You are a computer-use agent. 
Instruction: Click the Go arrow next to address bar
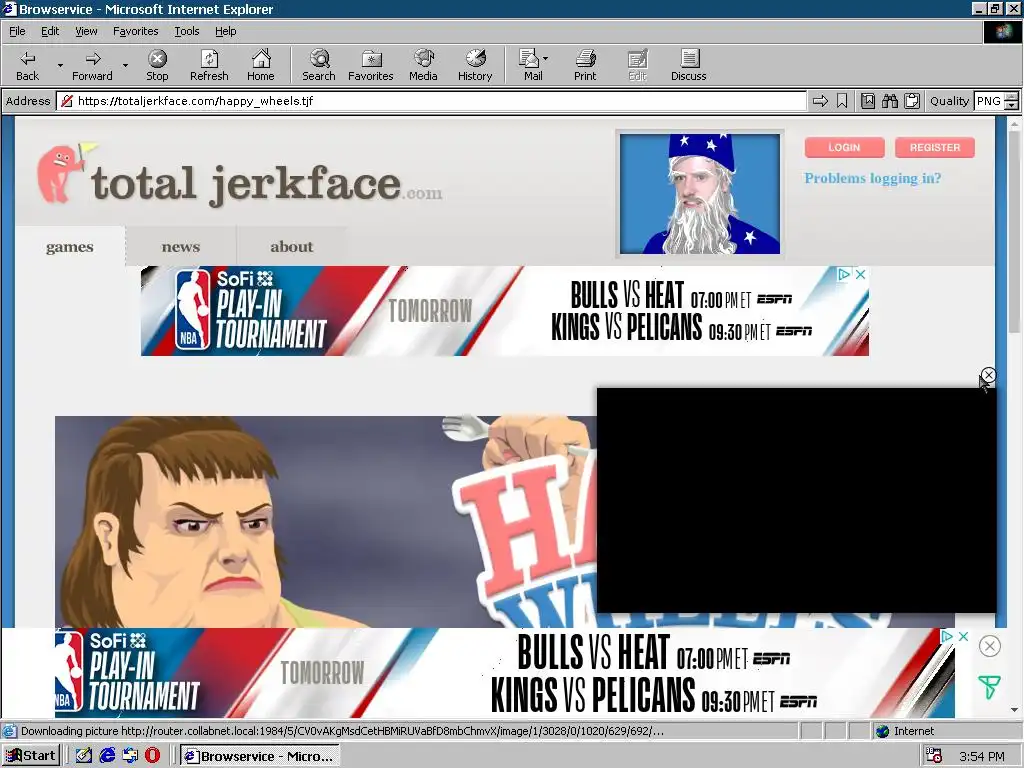(820, 101)
